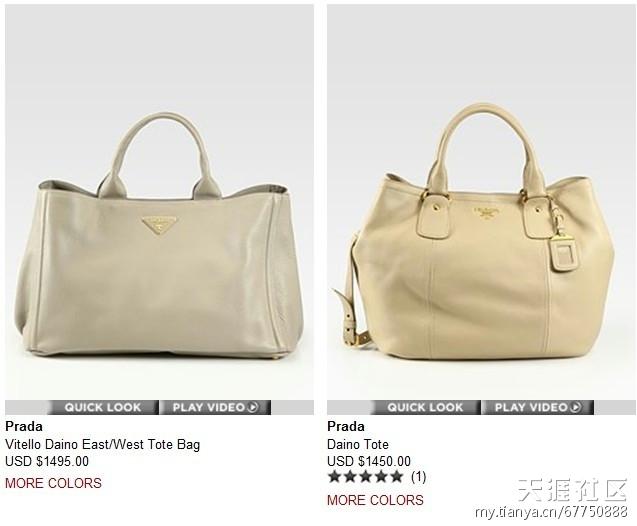Open the Vitello Daino East/West Tote Bag title
This screenshot has height=526, width=637.
103,444
